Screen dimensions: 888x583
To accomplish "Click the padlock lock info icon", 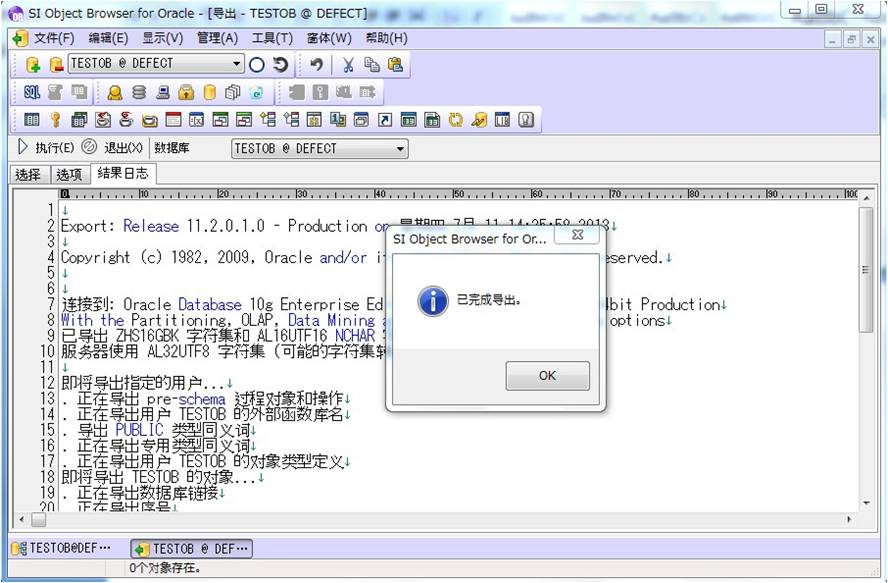I will pos(186,92).
